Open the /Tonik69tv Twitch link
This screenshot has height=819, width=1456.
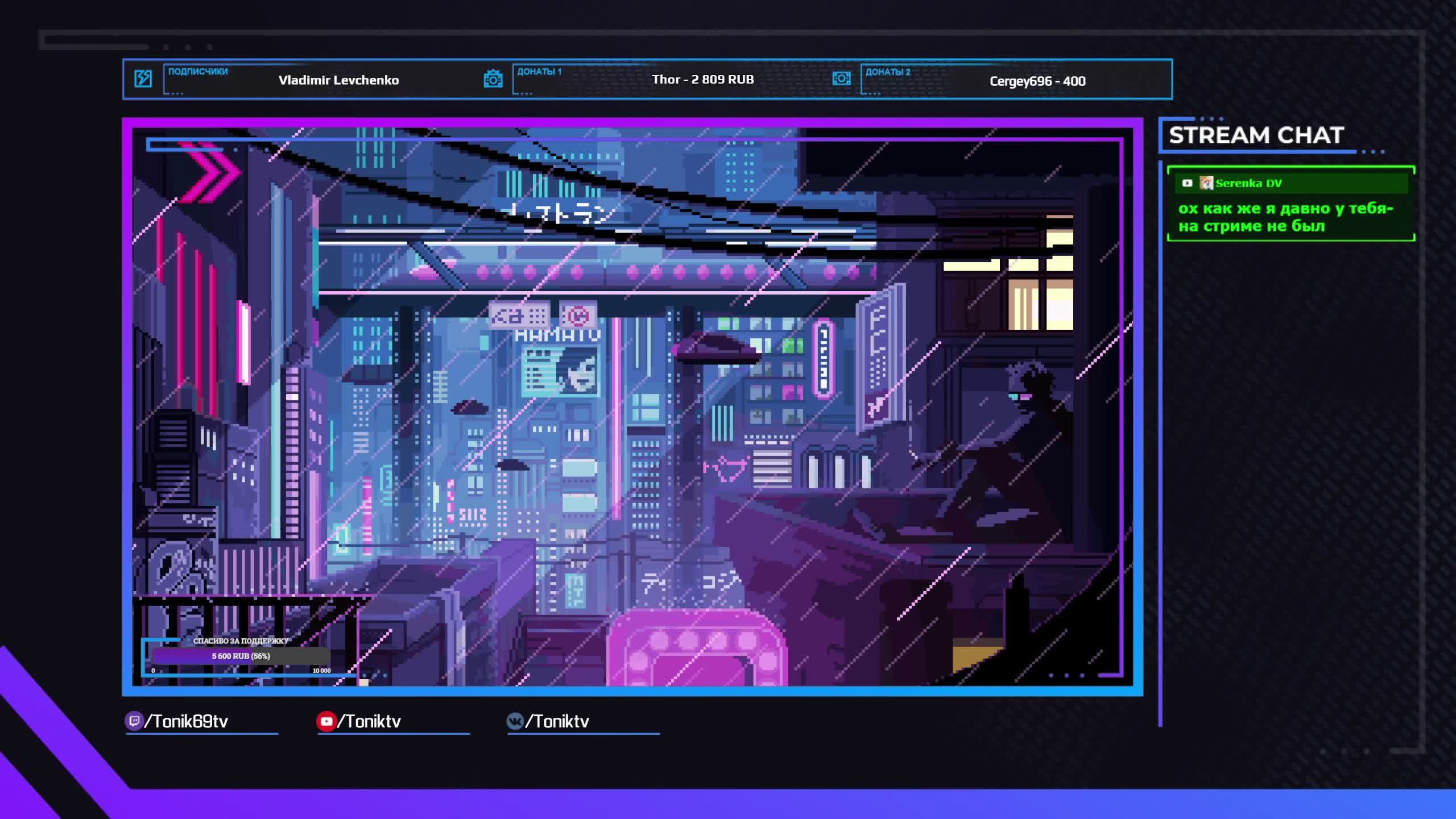click(187, 721)
